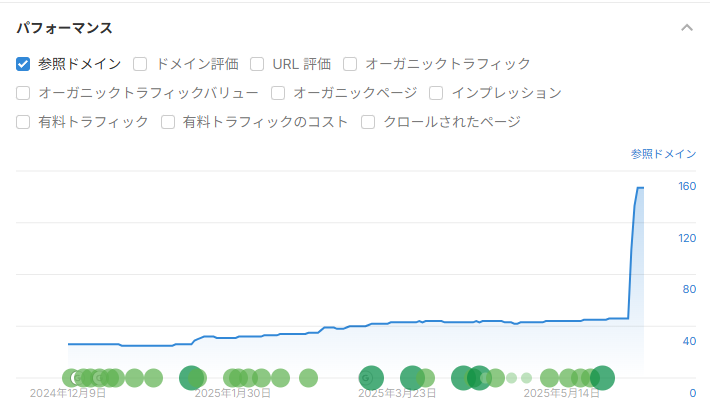
Task: Enable the URL 評価 checkbox
Action: pos(257,64)
